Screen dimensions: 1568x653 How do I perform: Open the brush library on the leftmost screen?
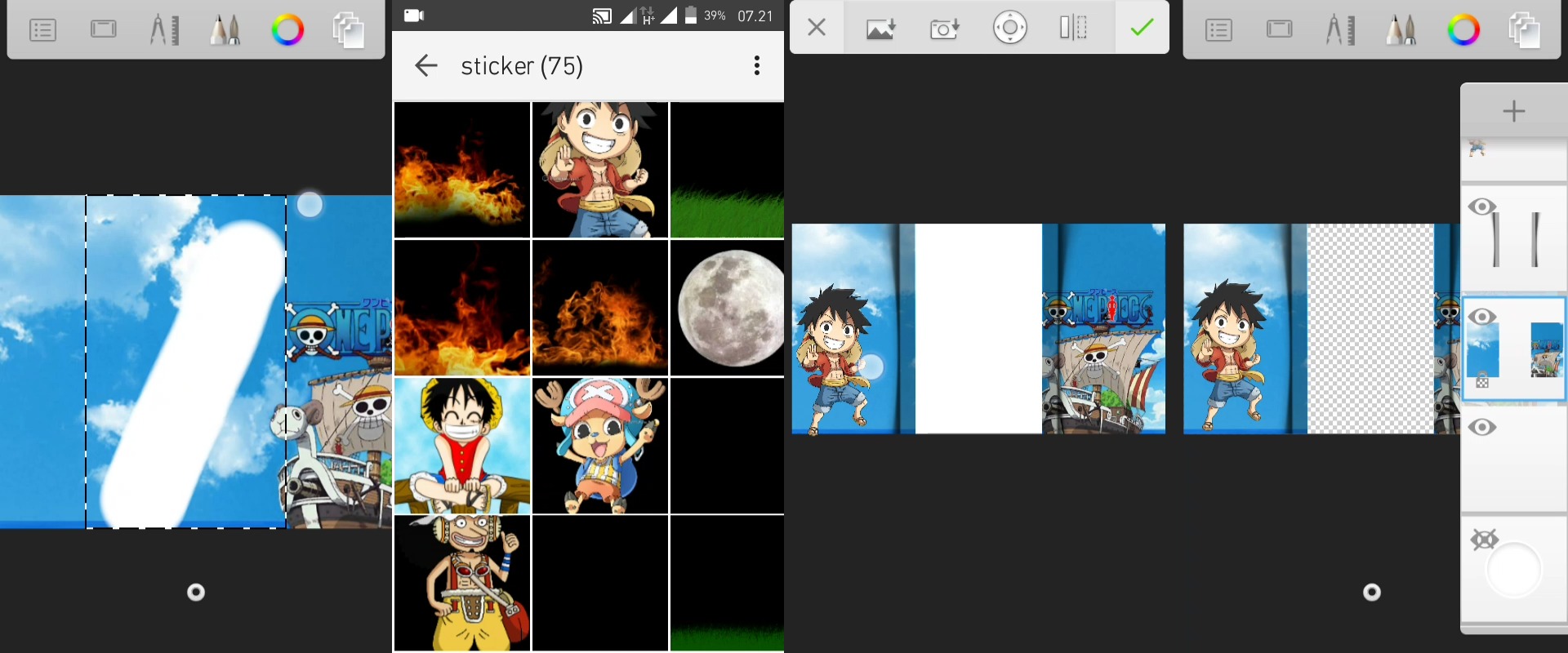click(225, 29)
